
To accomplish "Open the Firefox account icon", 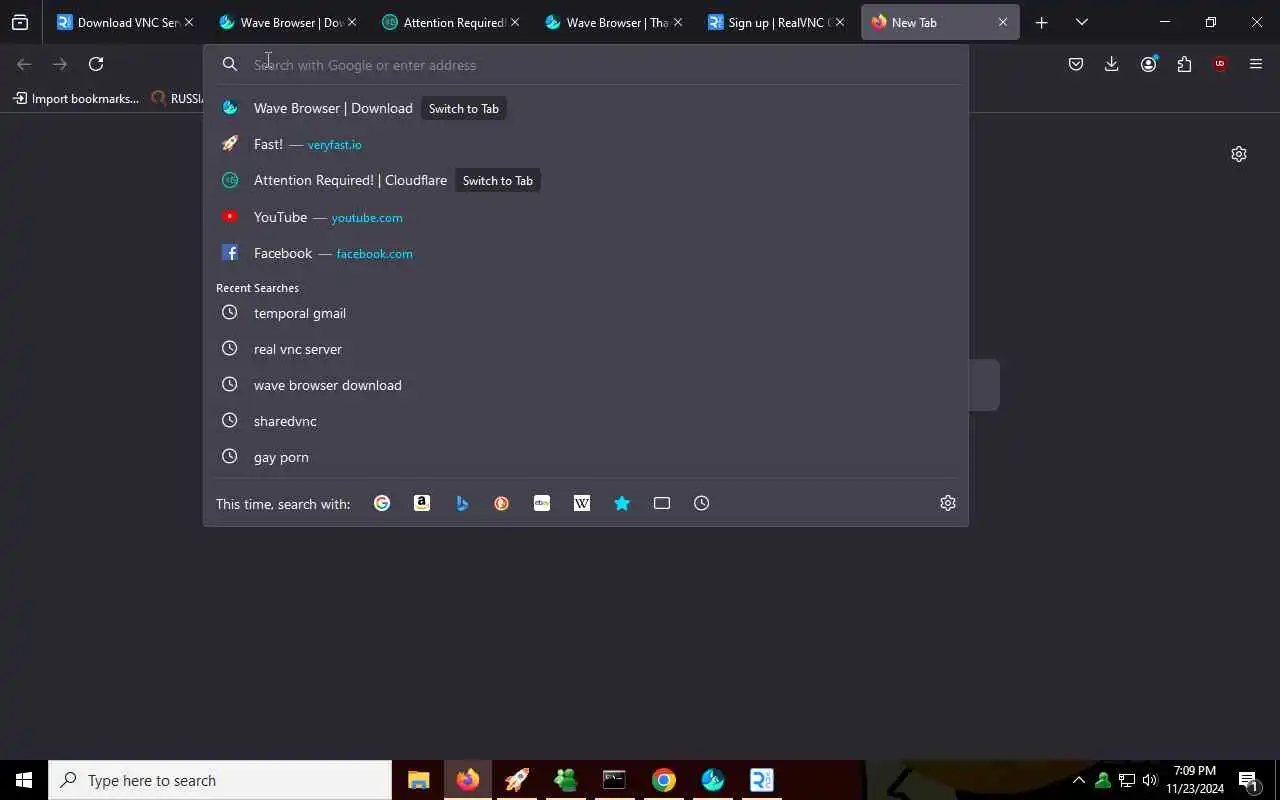I will pyautogui.click(x=1148, y=64).
